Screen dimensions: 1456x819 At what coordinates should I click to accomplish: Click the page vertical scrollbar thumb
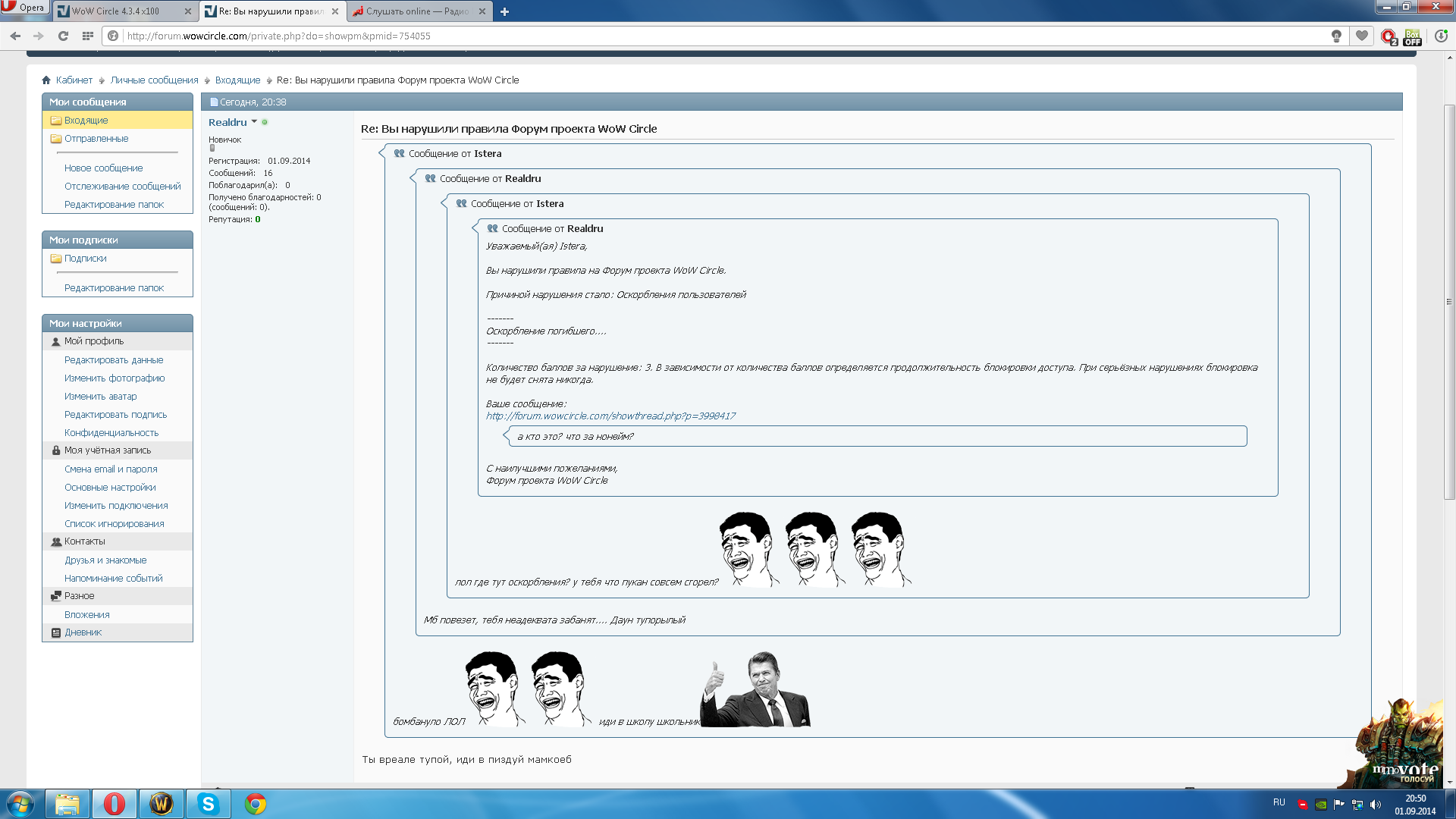[1449, 303]
